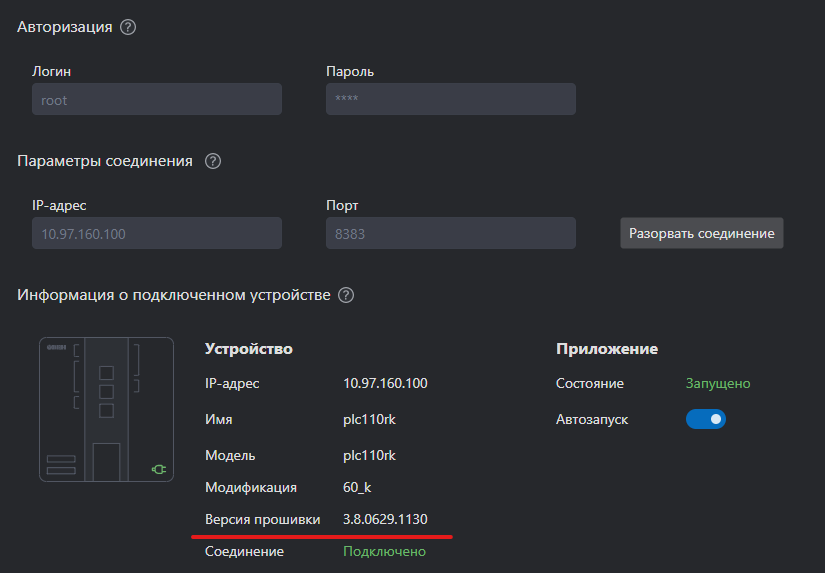Click the IP-адрес field with 10.97.160.100
The width and height of the screenshot is (825, 573).
[157, 233]
